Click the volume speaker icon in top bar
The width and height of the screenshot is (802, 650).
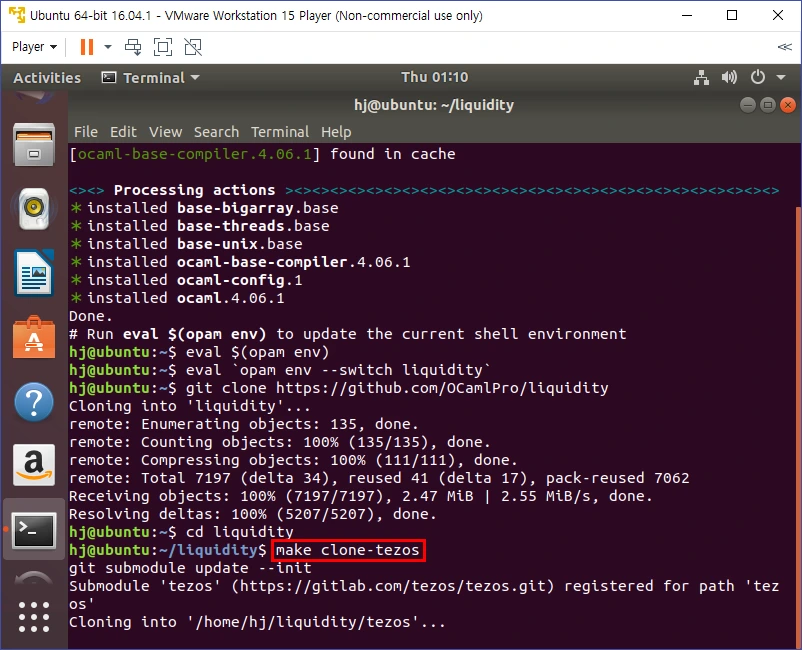coord(729,78)
